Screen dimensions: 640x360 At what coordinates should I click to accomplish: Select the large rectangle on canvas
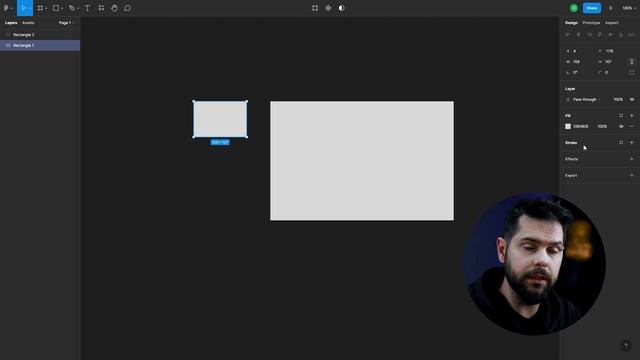(x=362, y=161)
